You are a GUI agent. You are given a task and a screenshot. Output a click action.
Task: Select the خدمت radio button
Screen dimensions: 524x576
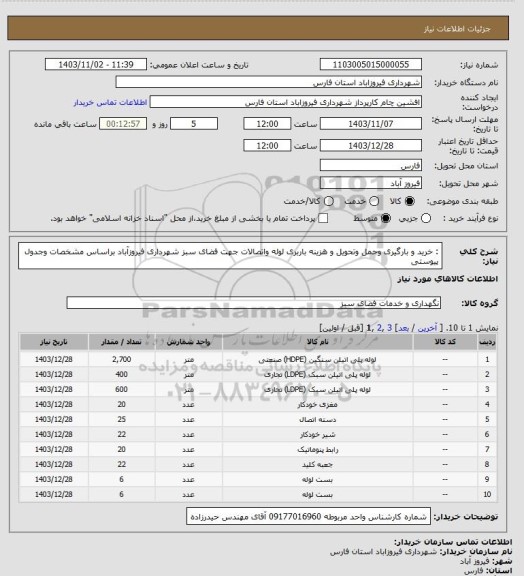pos(374,201)
